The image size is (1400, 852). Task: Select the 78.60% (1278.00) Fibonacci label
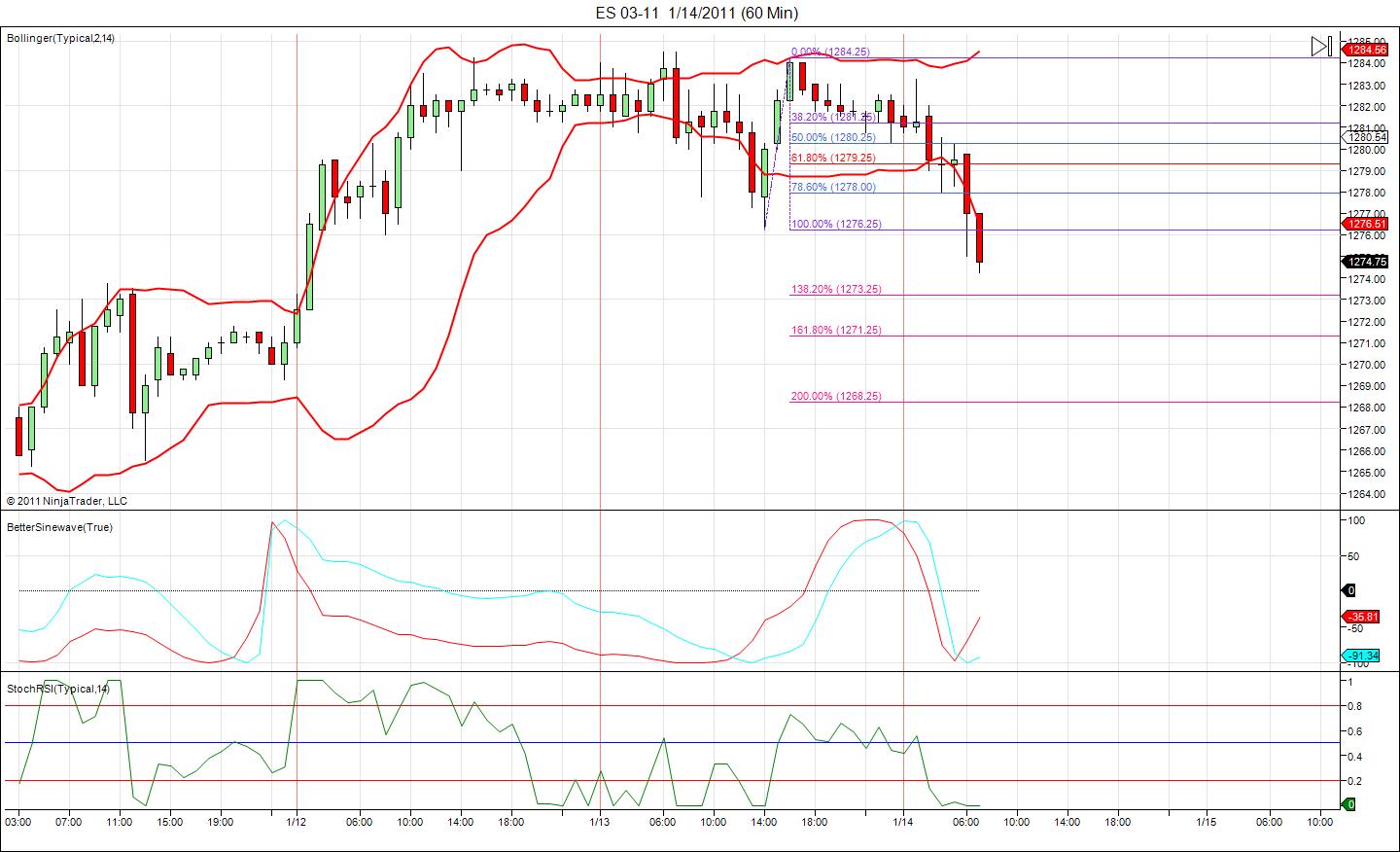coord(833,187)
